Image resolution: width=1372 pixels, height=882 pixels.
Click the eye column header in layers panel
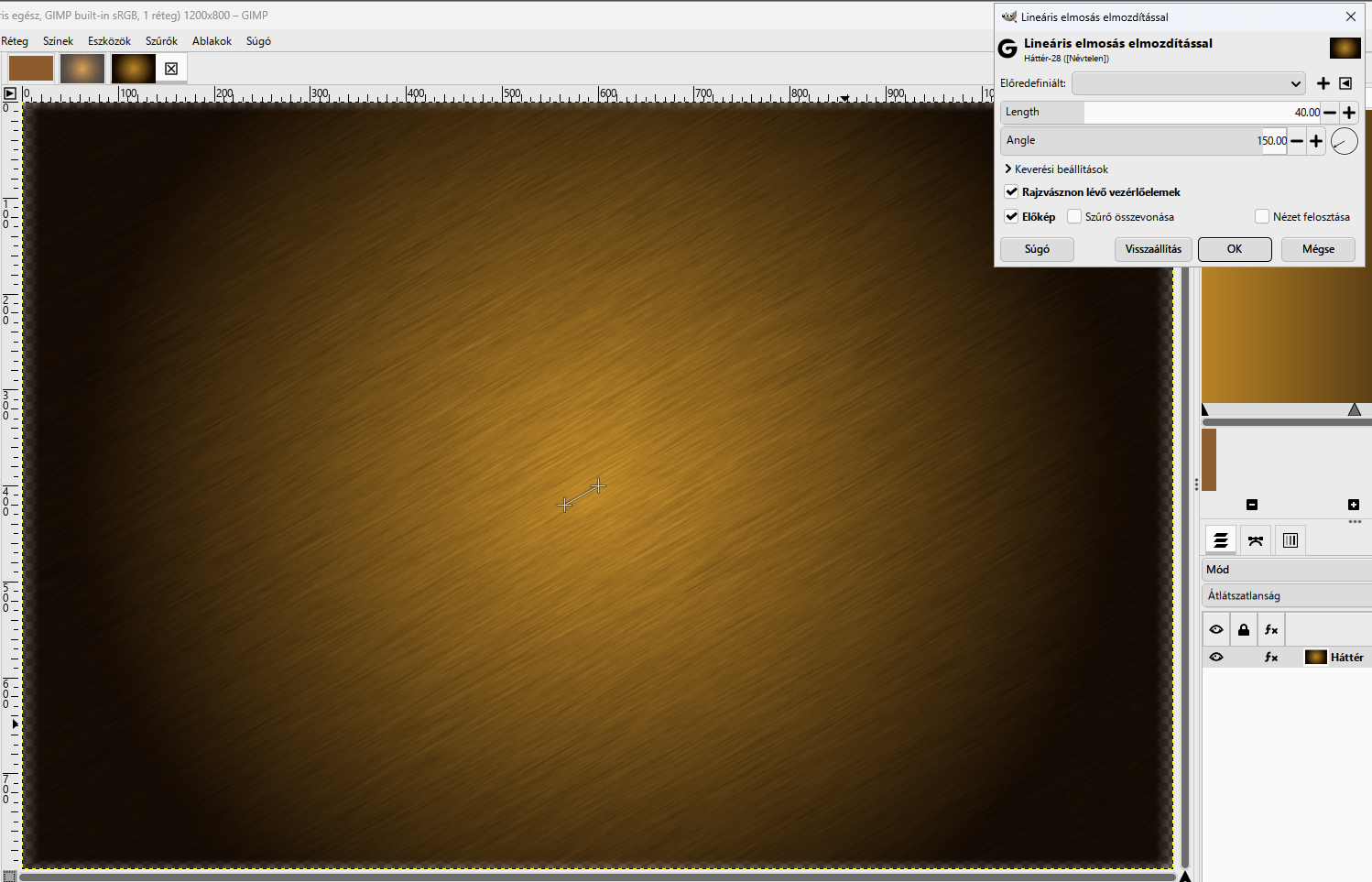coord(1216,629)
